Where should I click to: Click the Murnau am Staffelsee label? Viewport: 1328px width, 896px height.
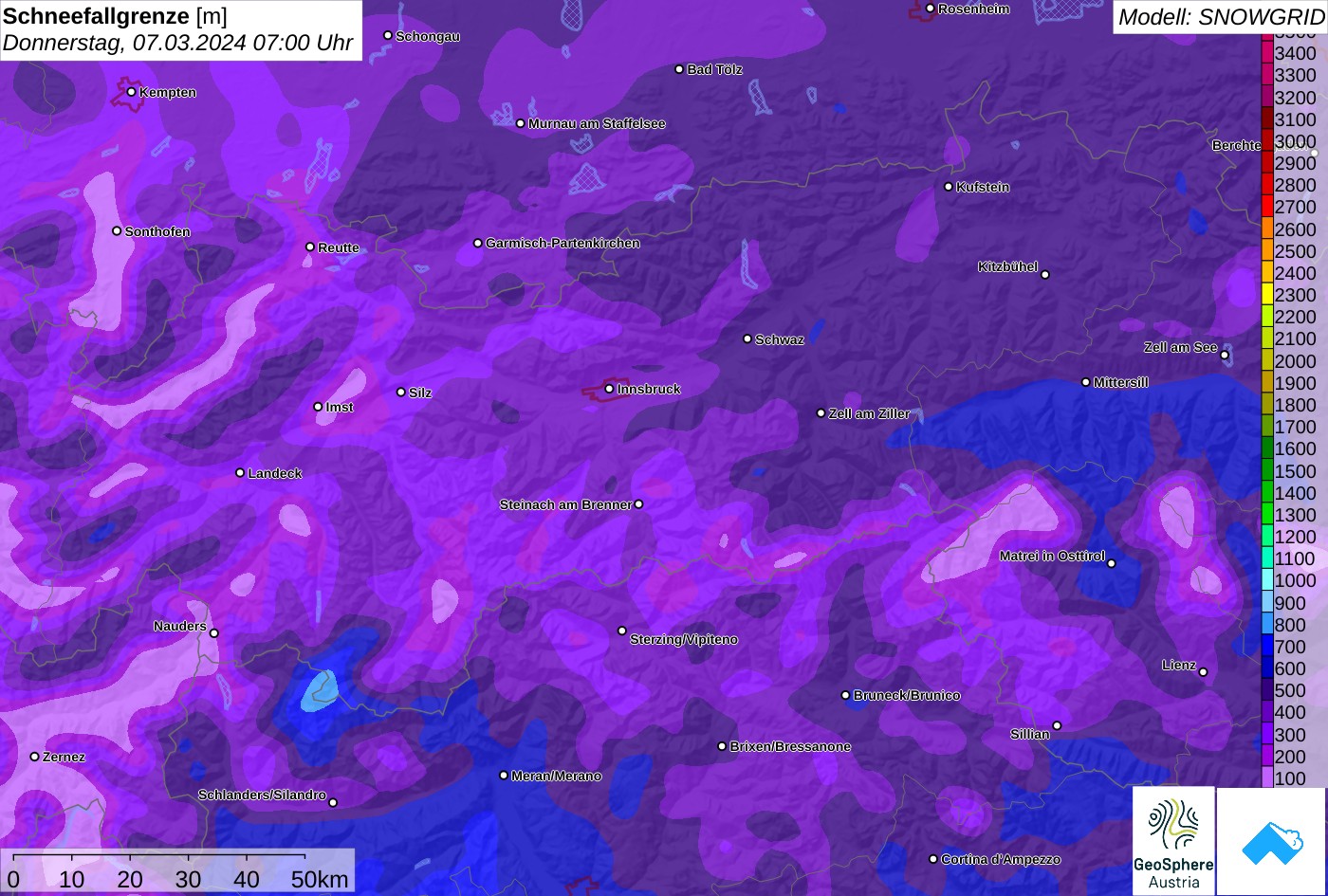tap(597, 124)
